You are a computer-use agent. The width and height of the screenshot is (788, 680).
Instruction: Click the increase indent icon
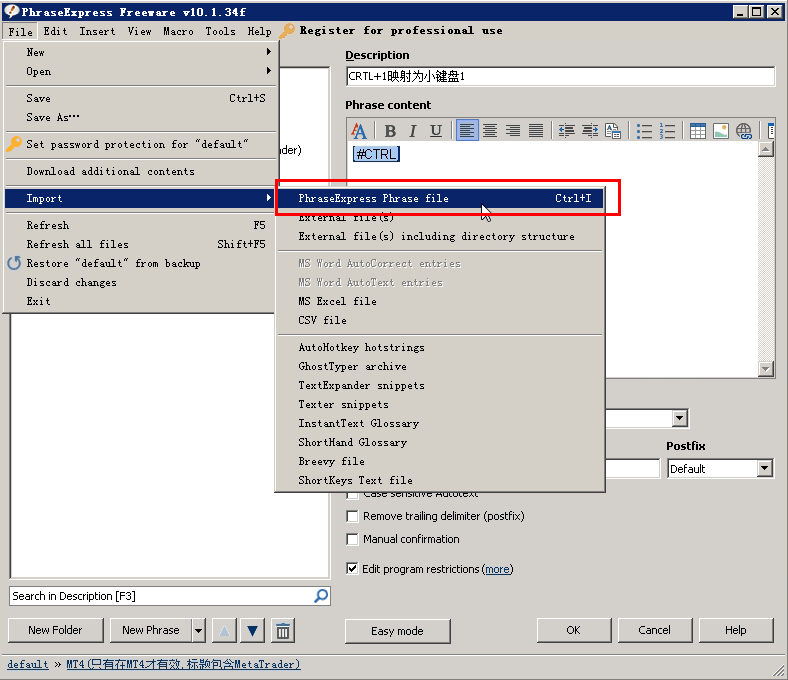coord(590,131)
